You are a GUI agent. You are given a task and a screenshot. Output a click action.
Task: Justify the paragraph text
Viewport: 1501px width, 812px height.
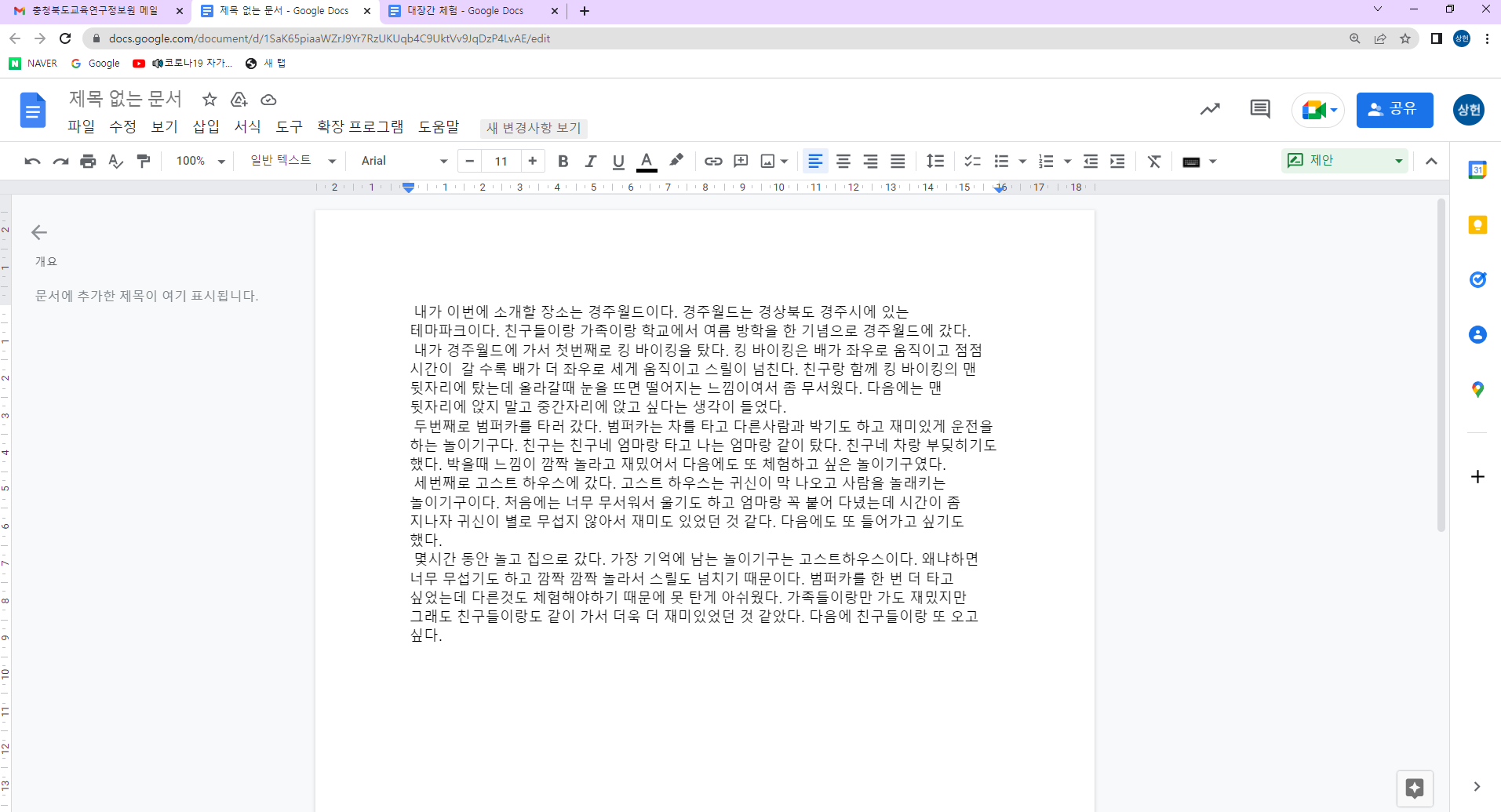(898, 162)
